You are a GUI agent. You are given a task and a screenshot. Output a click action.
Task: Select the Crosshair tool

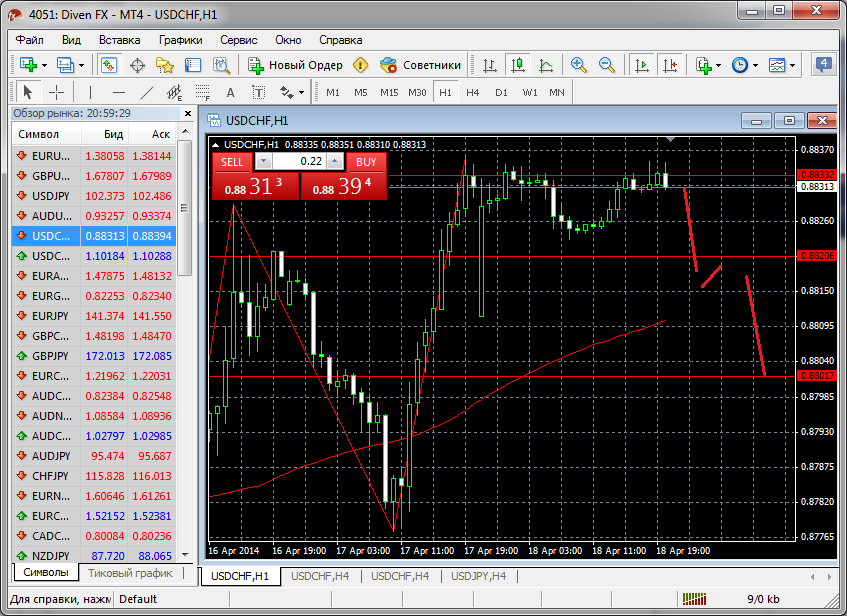(56, 92)
